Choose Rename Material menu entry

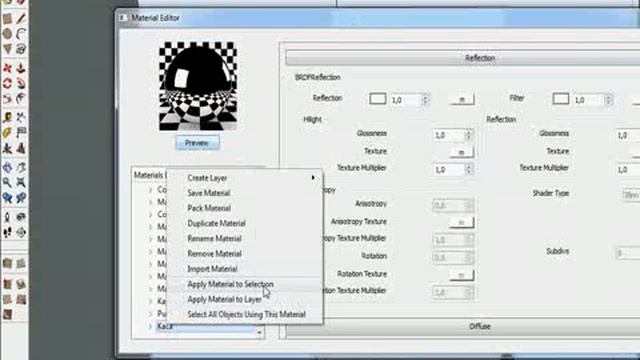pos(245,238)
